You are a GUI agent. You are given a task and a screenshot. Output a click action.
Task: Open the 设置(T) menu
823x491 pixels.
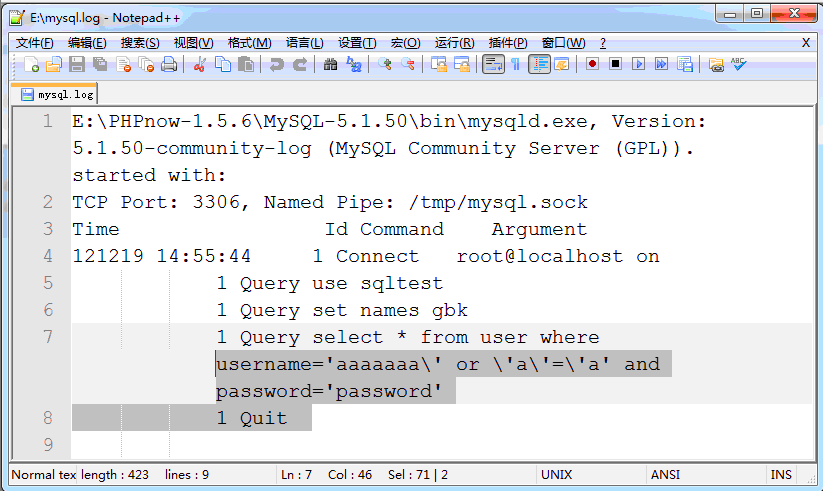click(x=357, y=43)
